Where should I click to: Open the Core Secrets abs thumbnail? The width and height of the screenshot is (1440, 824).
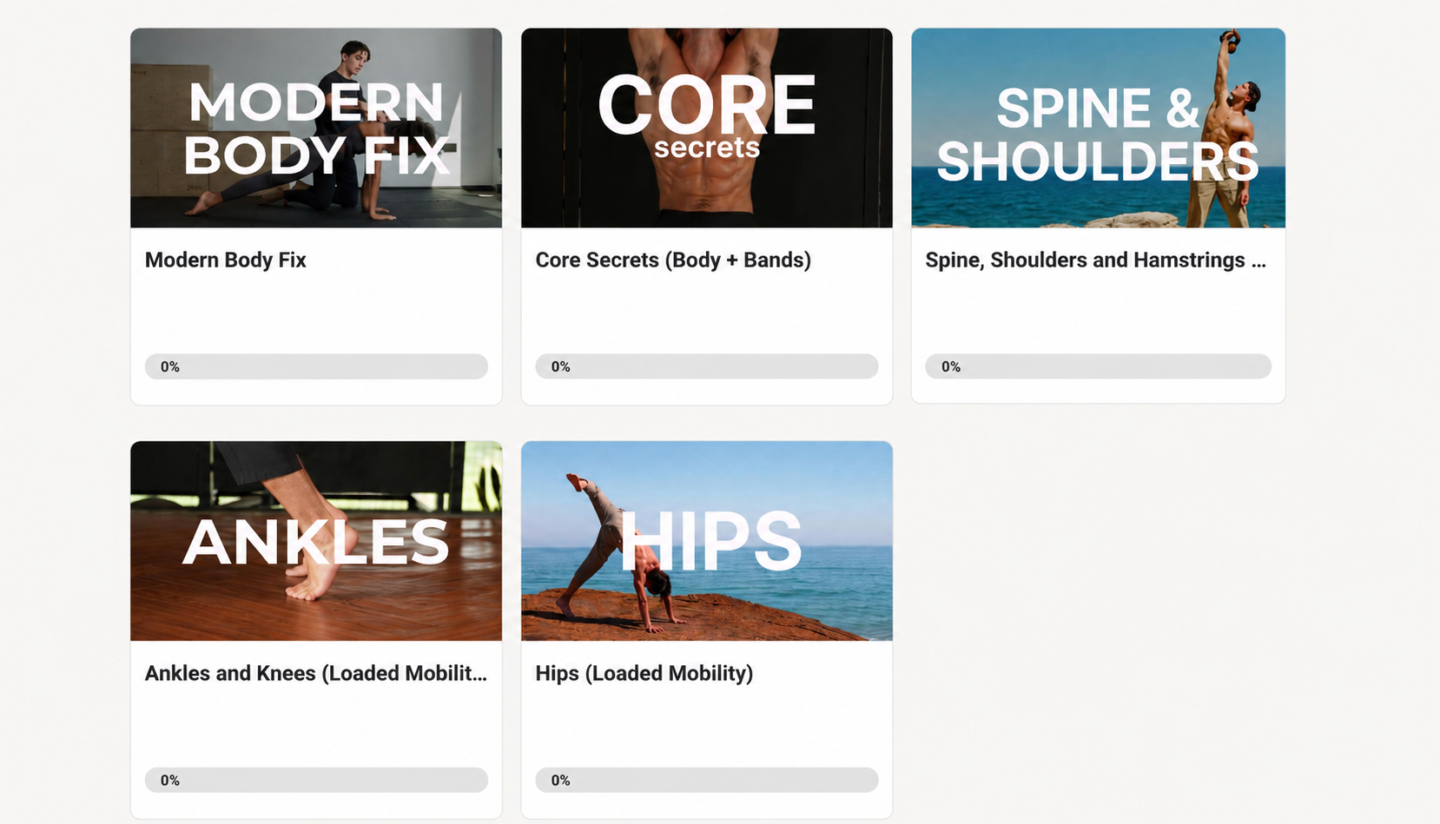pyautogui.click(x=707, y=128)
